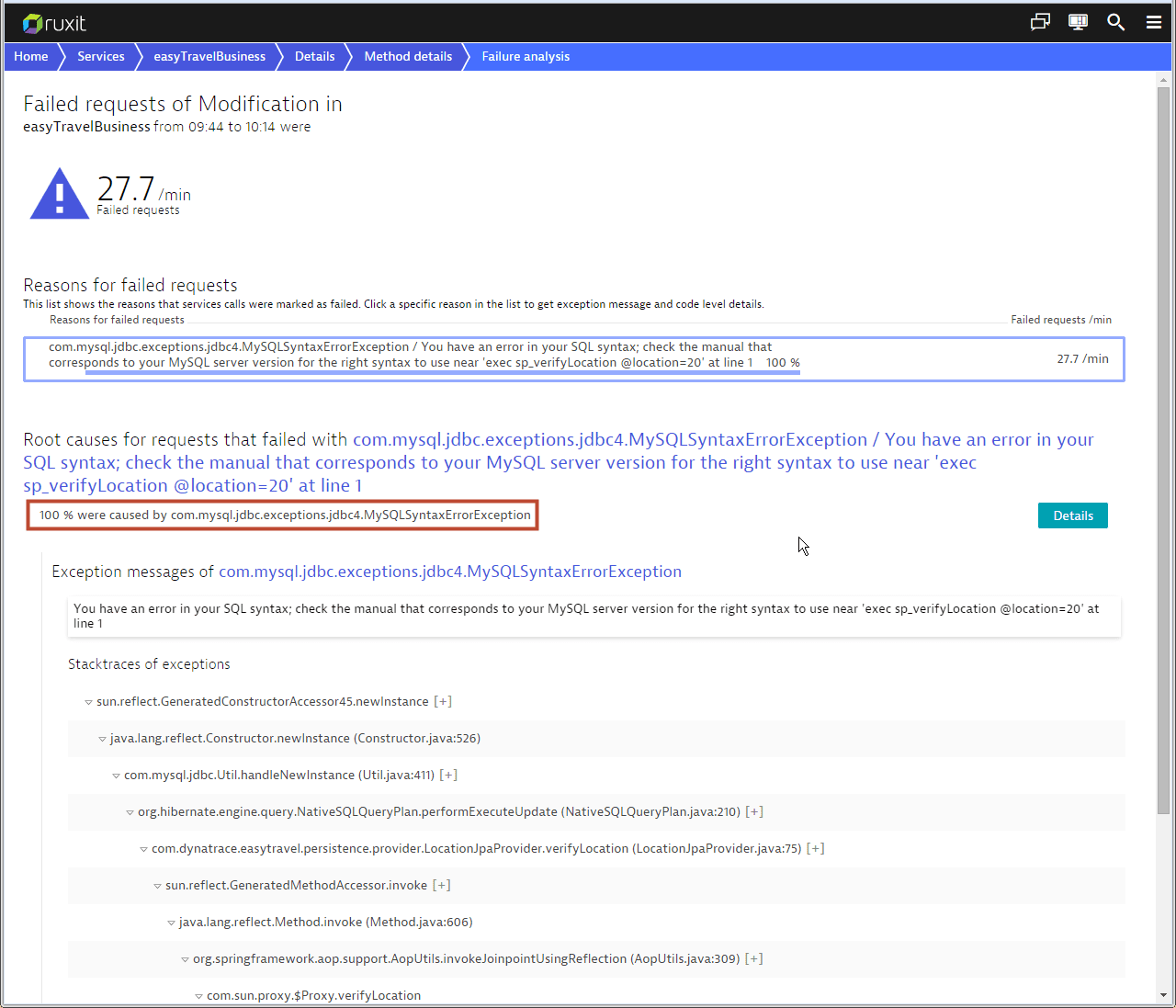This screenshot has width=1176, height=1008.
Task: Click 100 % were caused by text
Action: click(283, 515)
